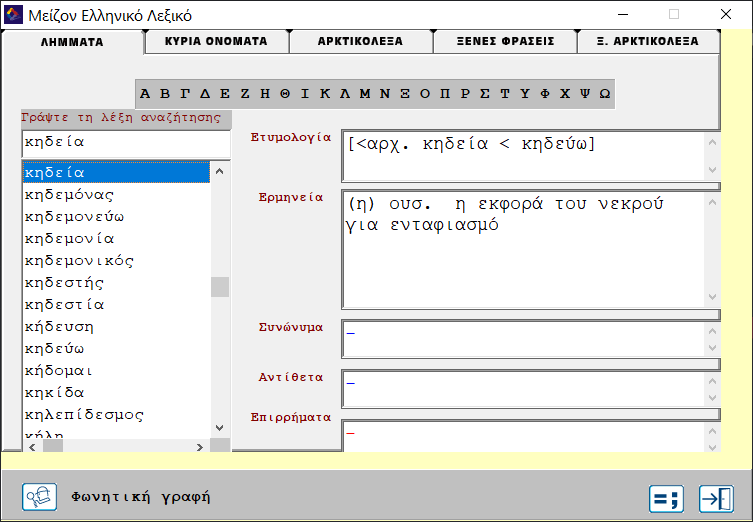Screen dimensions: 753x522
Task: Select κηδεμονία in the word list
Action: pyautogui.click(x=116, y=239)
